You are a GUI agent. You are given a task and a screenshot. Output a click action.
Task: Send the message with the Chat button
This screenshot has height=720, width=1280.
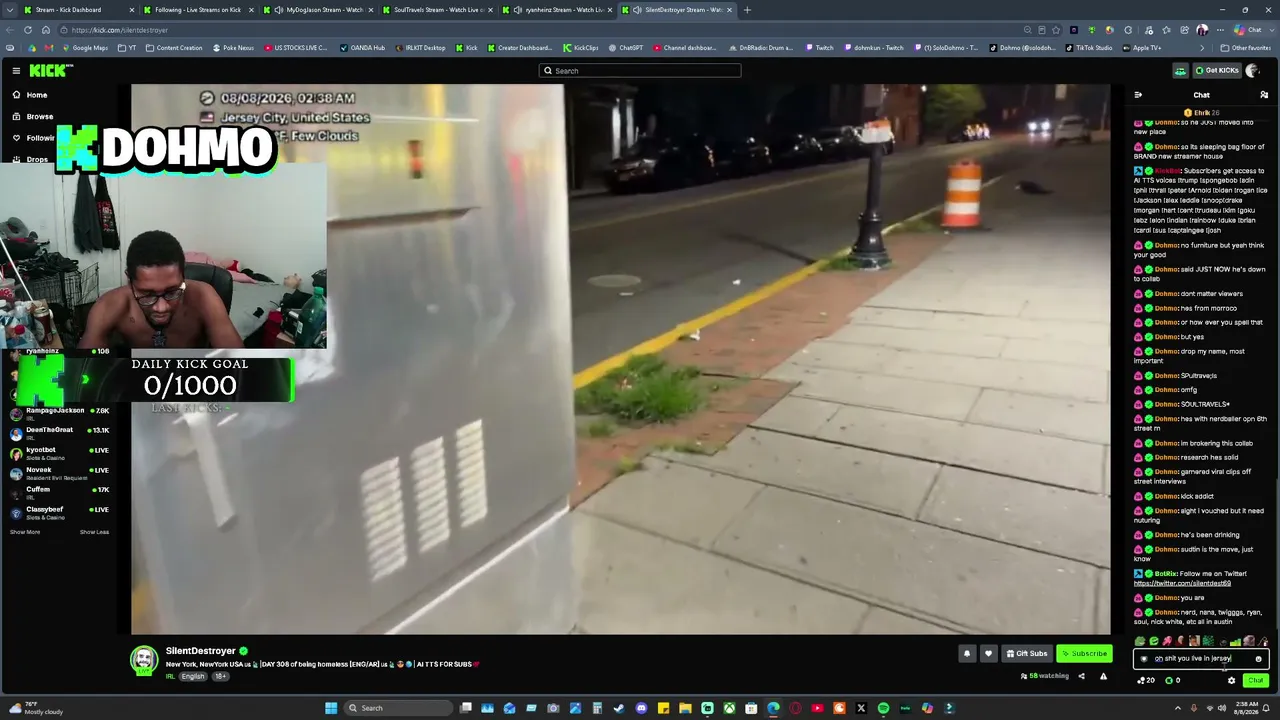click(1256, 680)
